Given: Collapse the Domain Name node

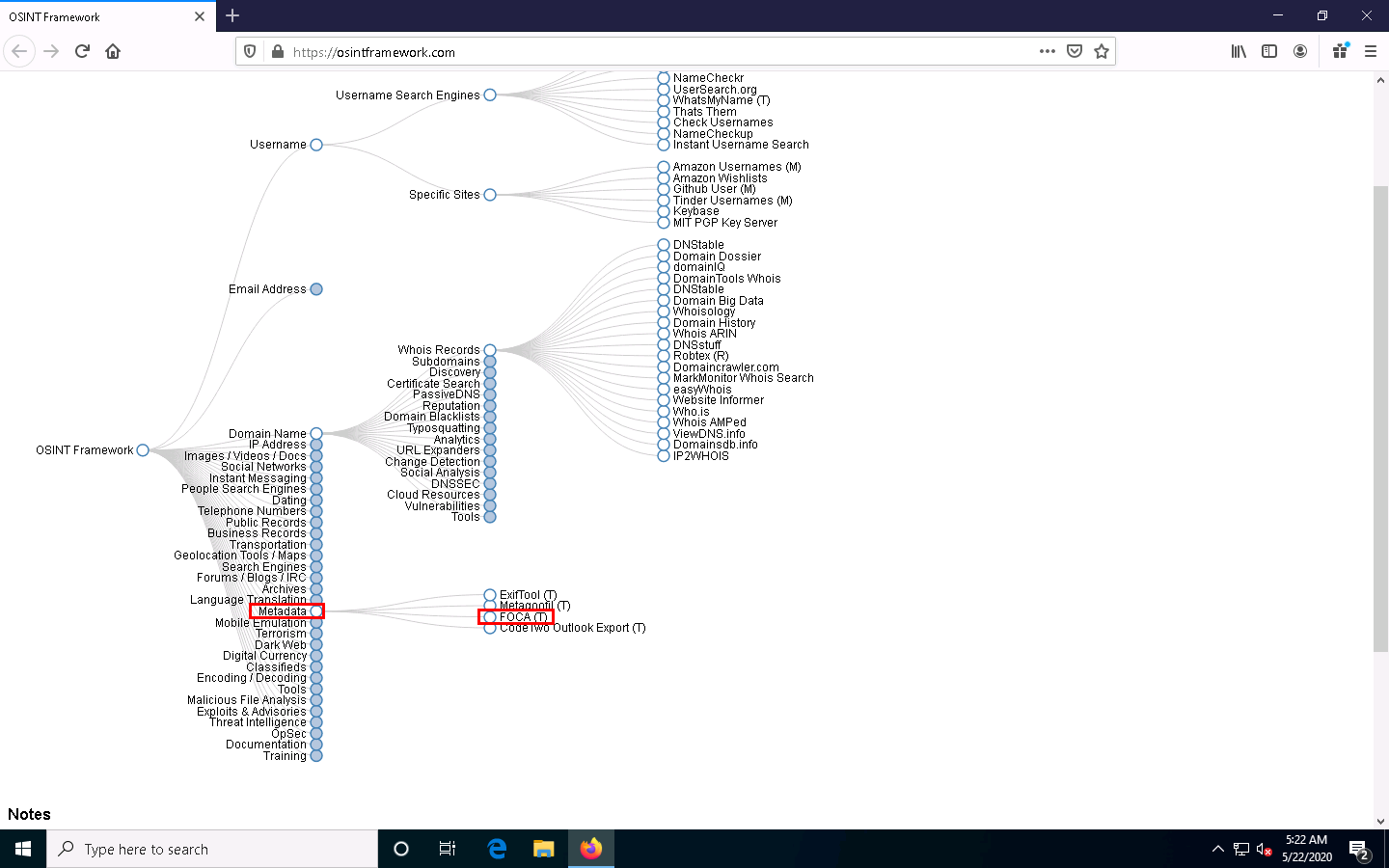Looking at the screenshot, I should click(x=316, y=434).
